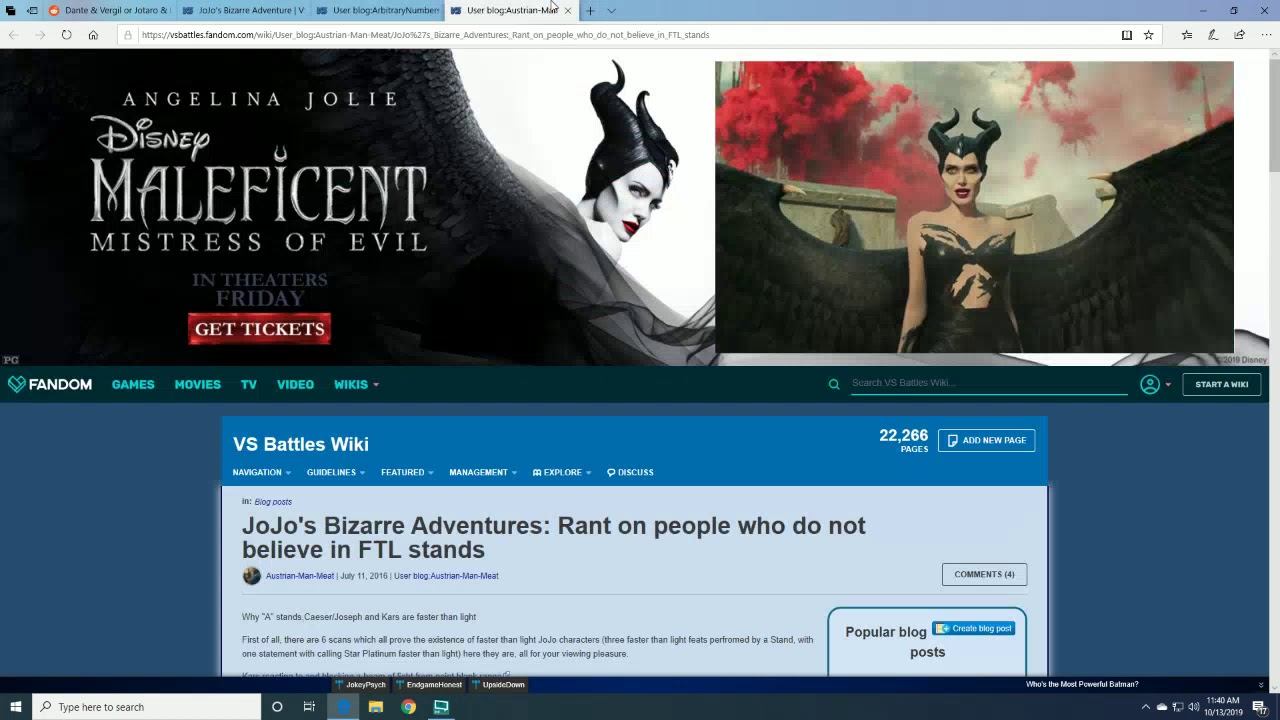Open a new browser tab

click(x=590, y=10)
